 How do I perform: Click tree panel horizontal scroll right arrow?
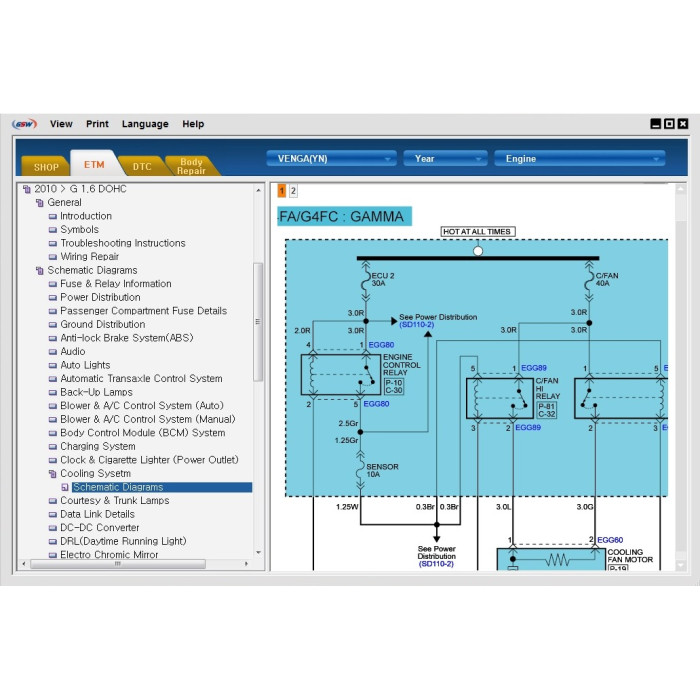(246, 564)
